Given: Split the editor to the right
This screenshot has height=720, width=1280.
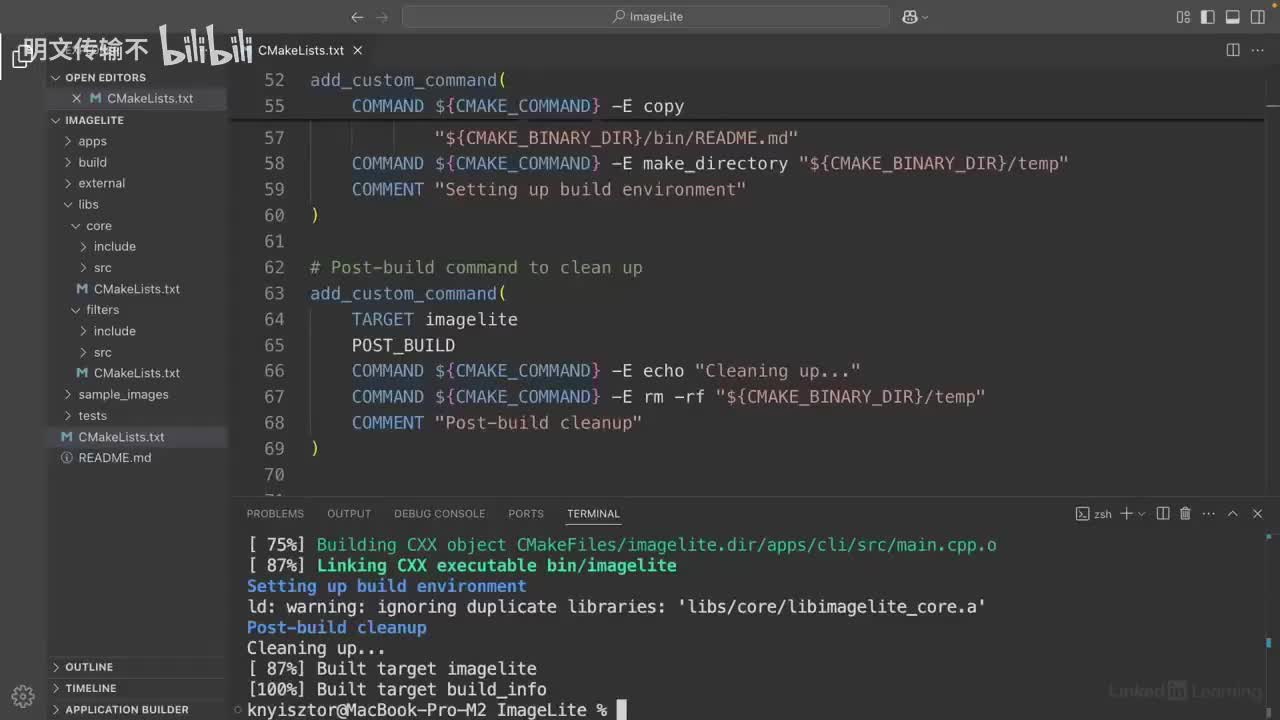Looking at the screenshot, I should [1233, 50].
